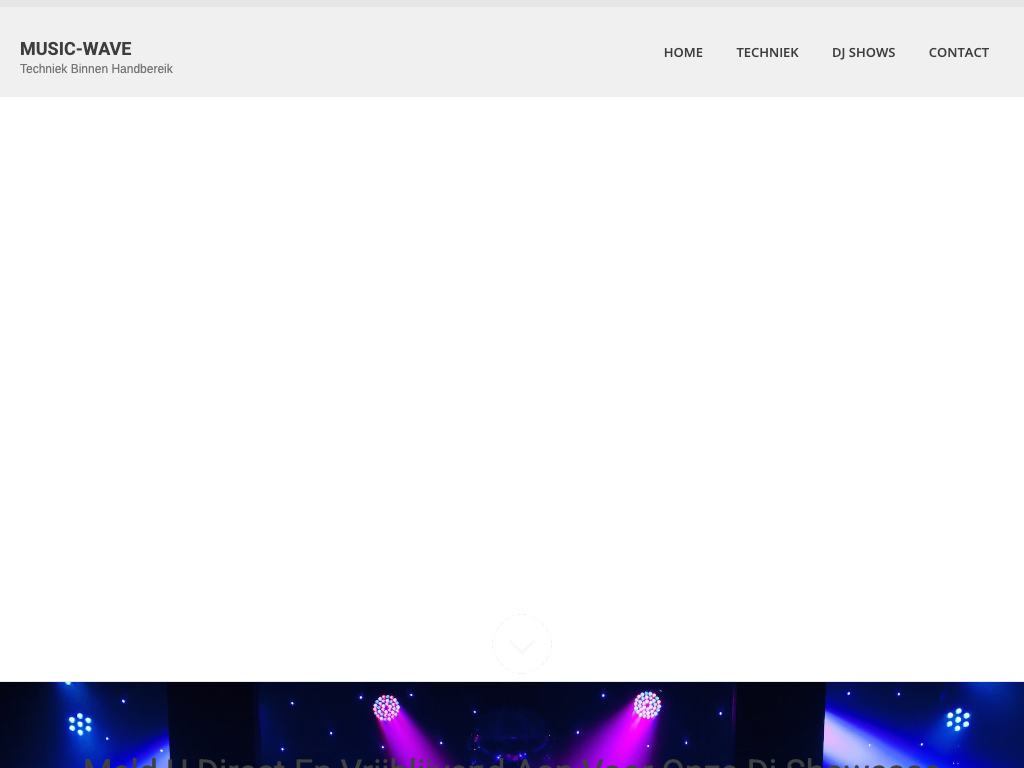The height and width of the screenshot is (768, 1024).
Task: Click the right black stage pillar in the photo
Action: click(x=780, y=725)
